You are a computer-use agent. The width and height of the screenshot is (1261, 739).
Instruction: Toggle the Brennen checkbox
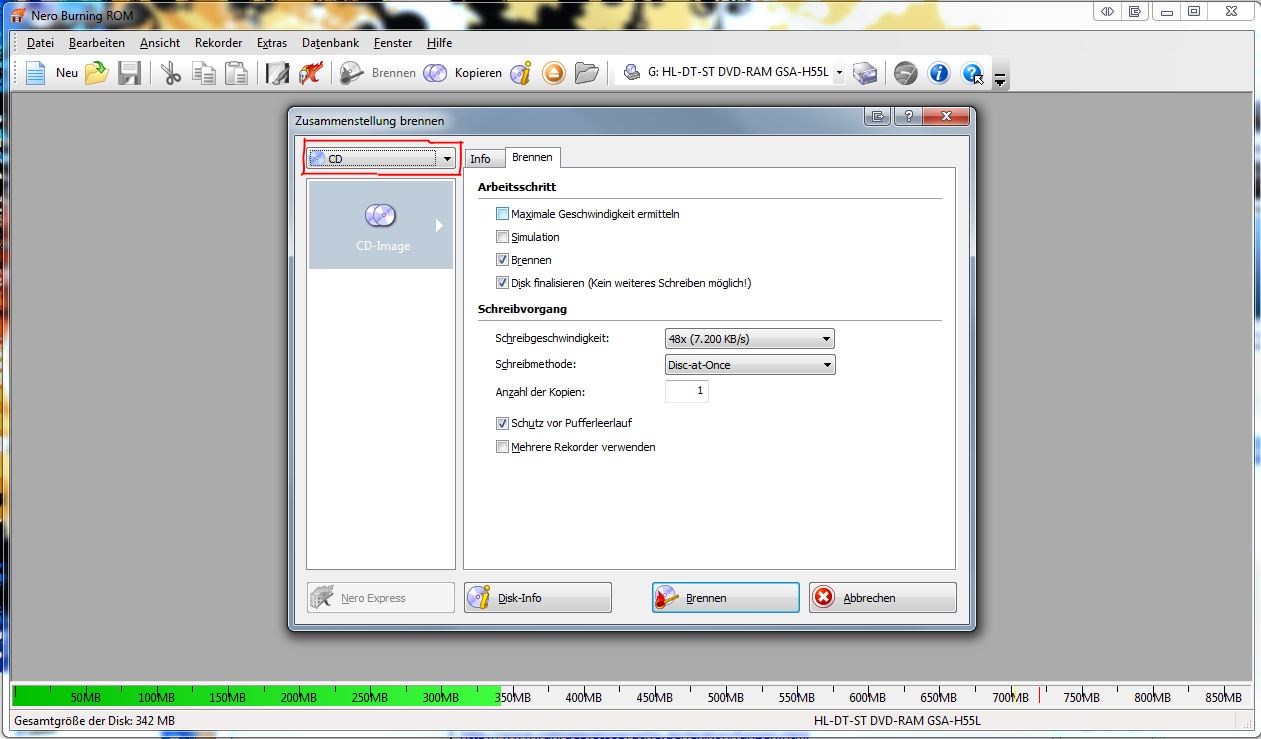coord(503,260)
